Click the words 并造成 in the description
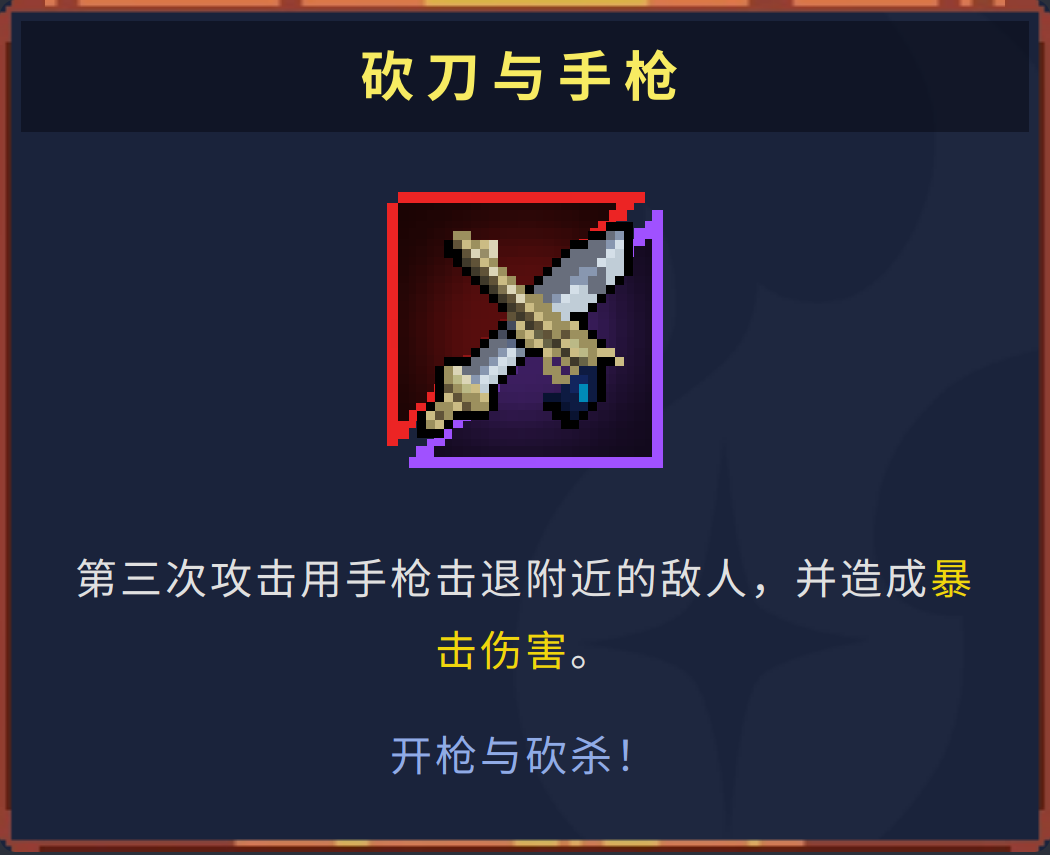The image size is (1050, 855). 860,578
